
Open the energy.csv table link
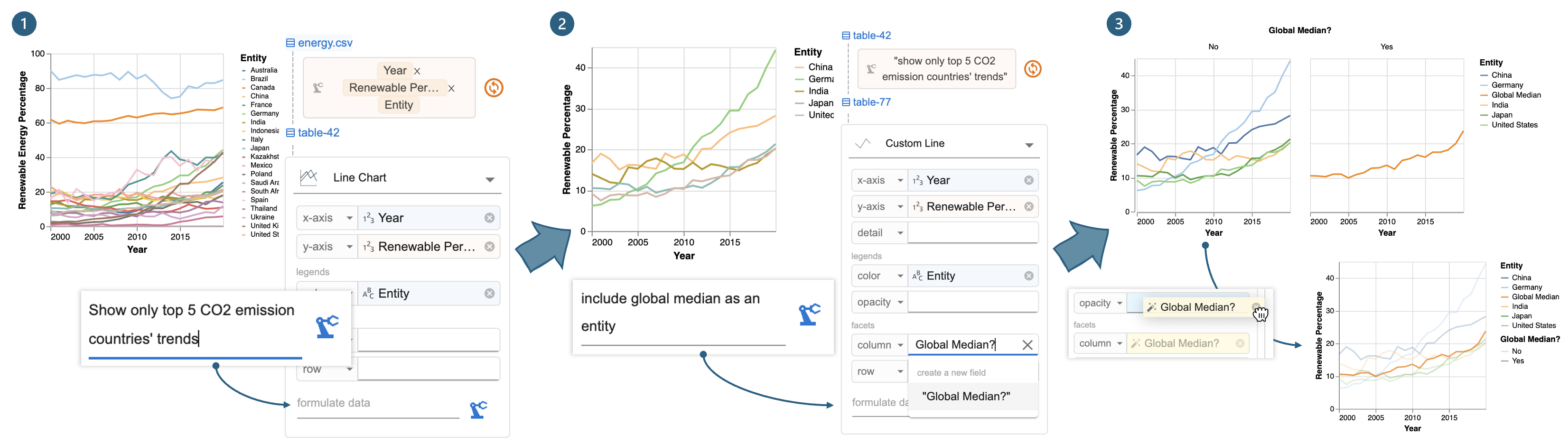click(325, 43)
